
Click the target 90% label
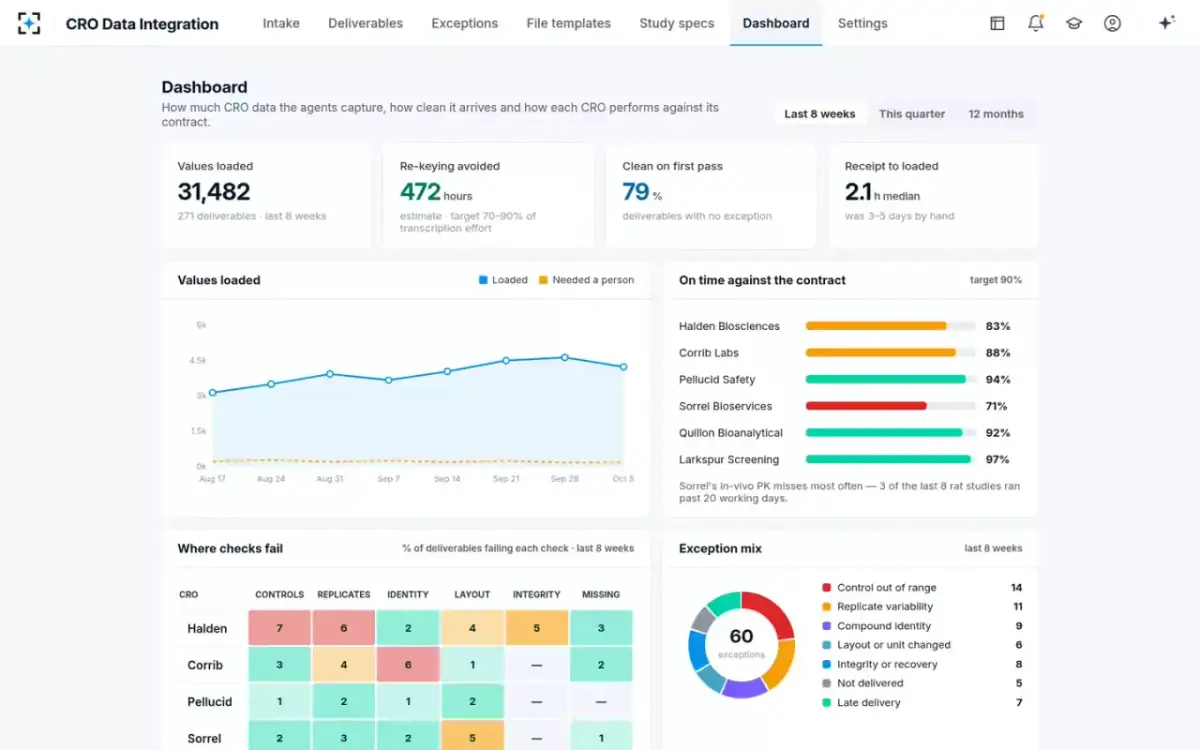coord(996,280)
